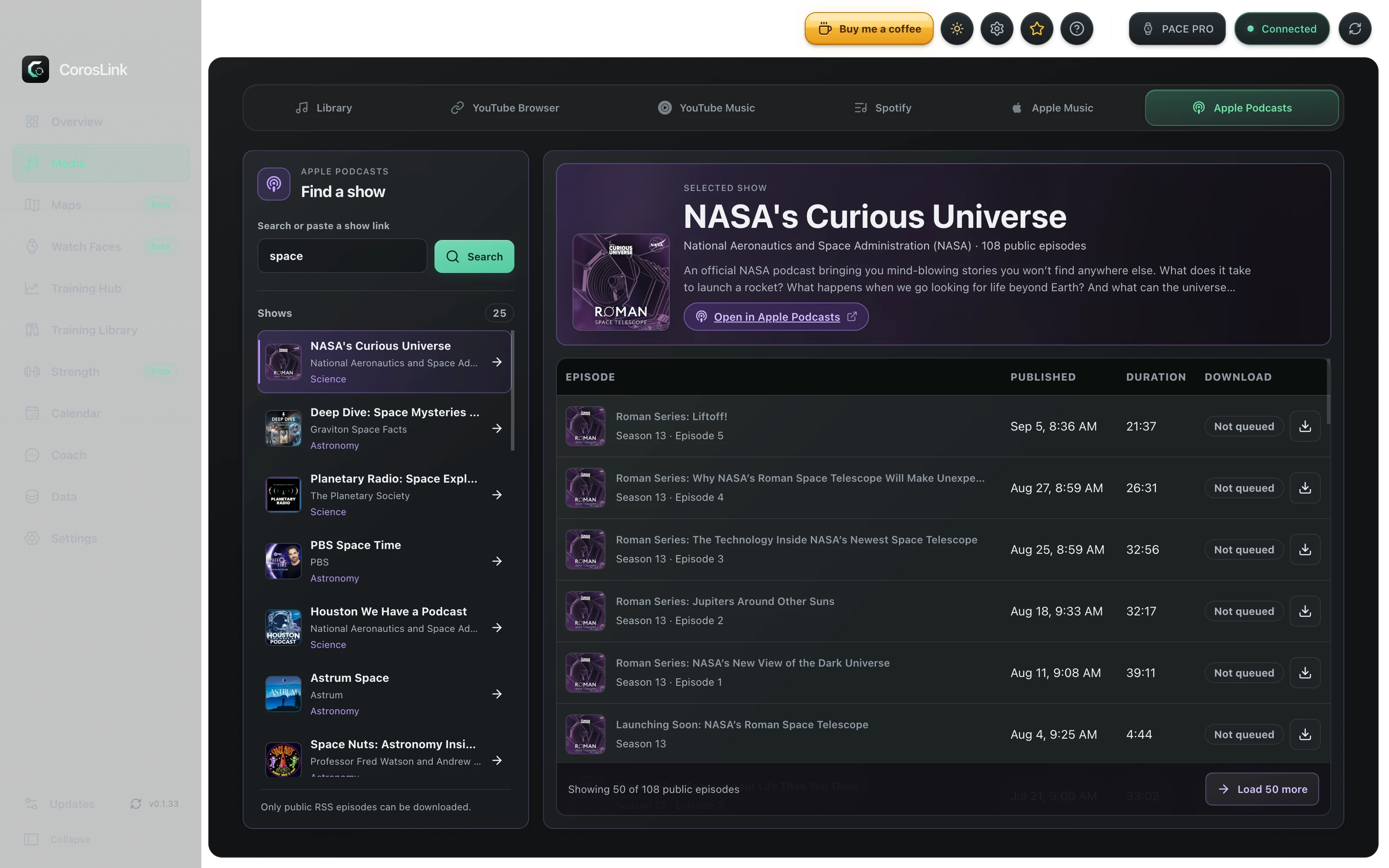Open Settings in the sidebar
Viewport: 1389px width, 868px height.
[x=100, y=539]
